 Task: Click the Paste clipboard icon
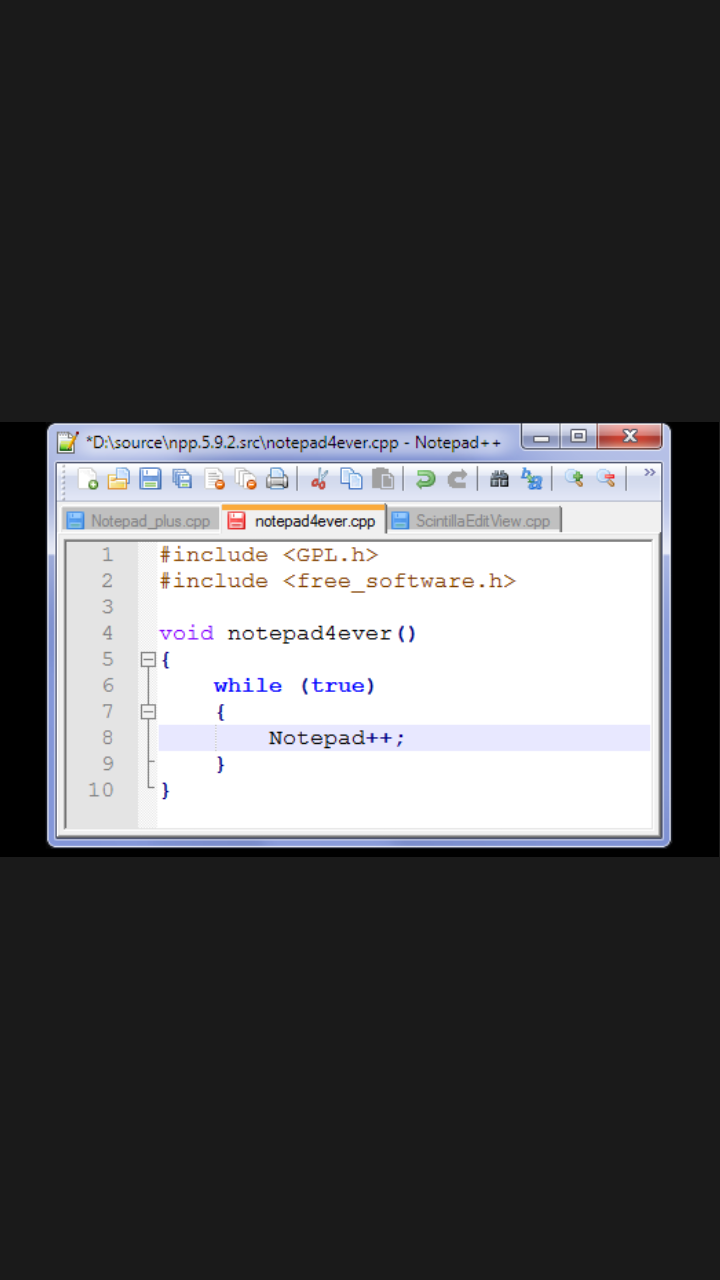coord(382,479)
